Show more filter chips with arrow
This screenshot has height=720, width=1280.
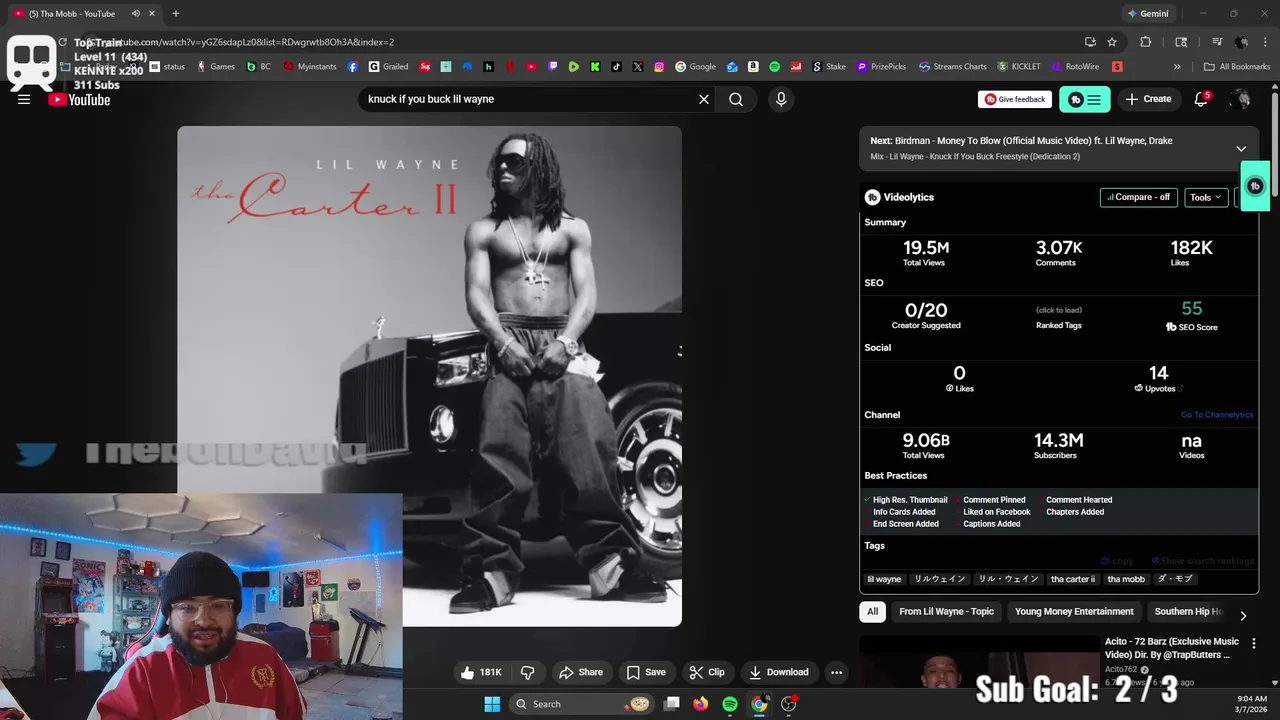(1243, 616)
